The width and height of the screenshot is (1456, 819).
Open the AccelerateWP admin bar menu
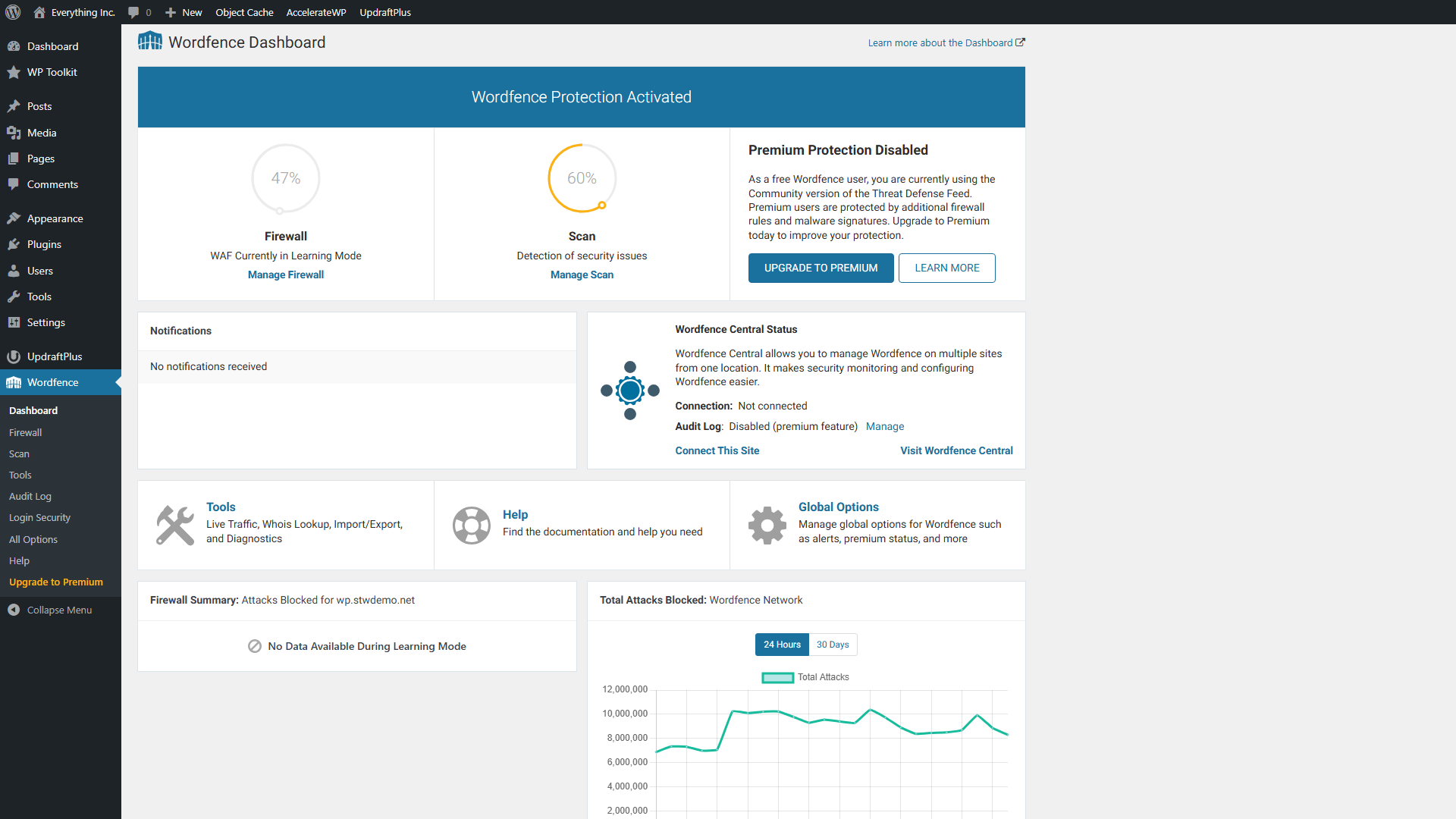[x=316, y=12]
